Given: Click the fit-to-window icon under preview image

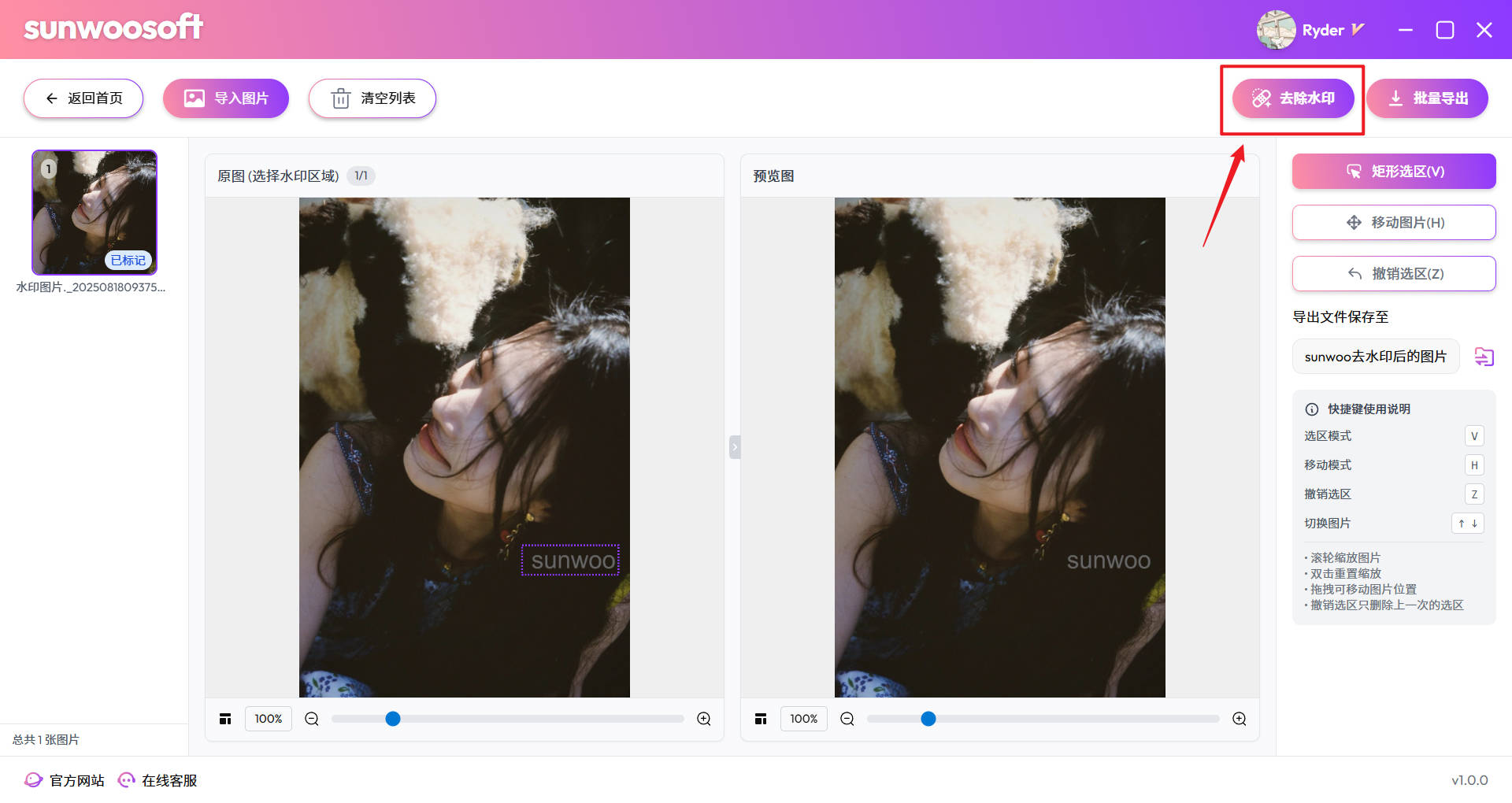Looking at the screenshot, I should pyautogui.click(x=761, y=719).
